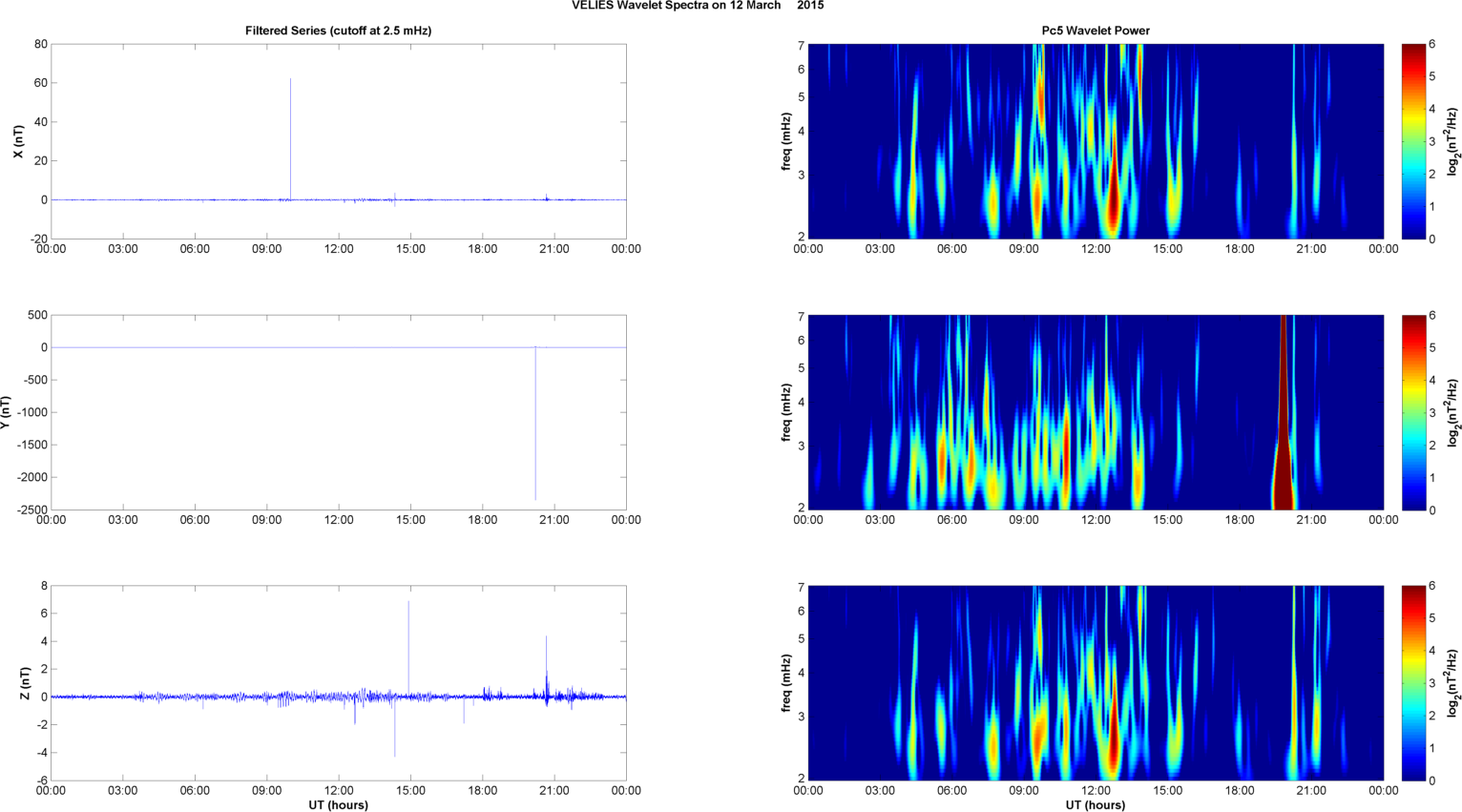Click the "8" tick on the Z (nT) axis
Viewport: 1462px width, 812px height.
coord(44,586)
